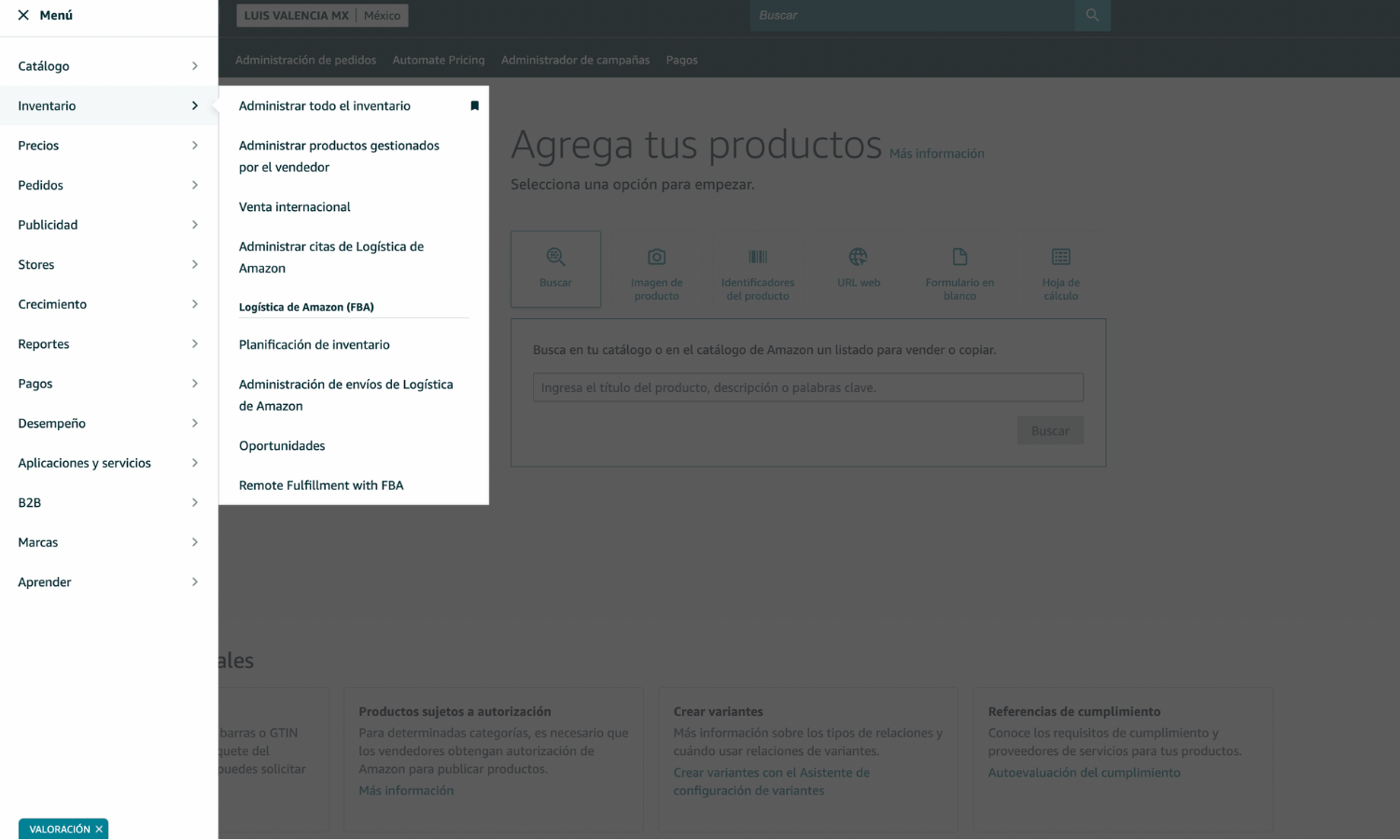Screen dimensions: 1400x840
Task: Expand the Stores menu chevron
Action: [x=194, y=264]
